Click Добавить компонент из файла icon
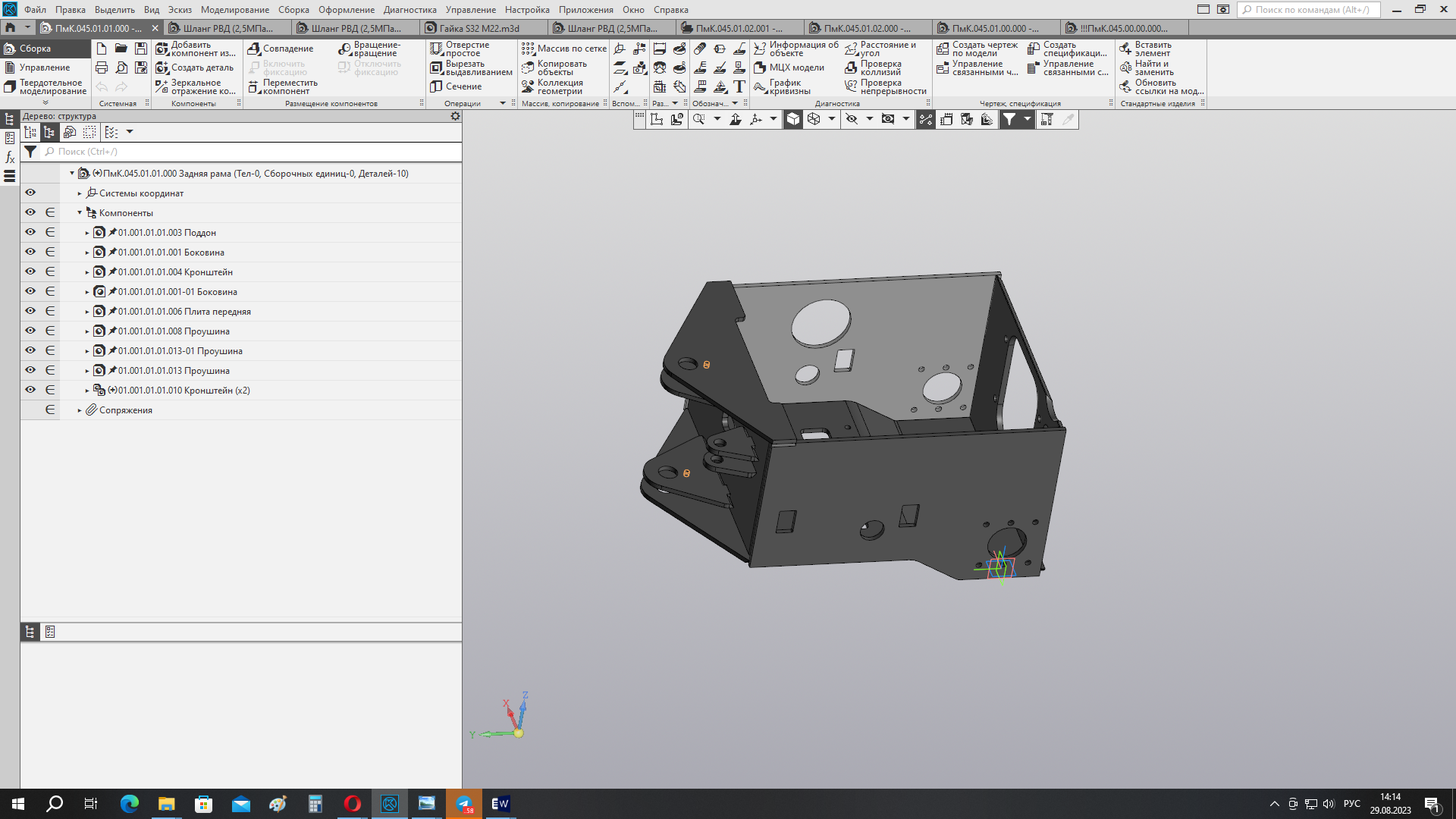Image resolution: width=1456 pixels, height=819 pixels. [162, 49]
